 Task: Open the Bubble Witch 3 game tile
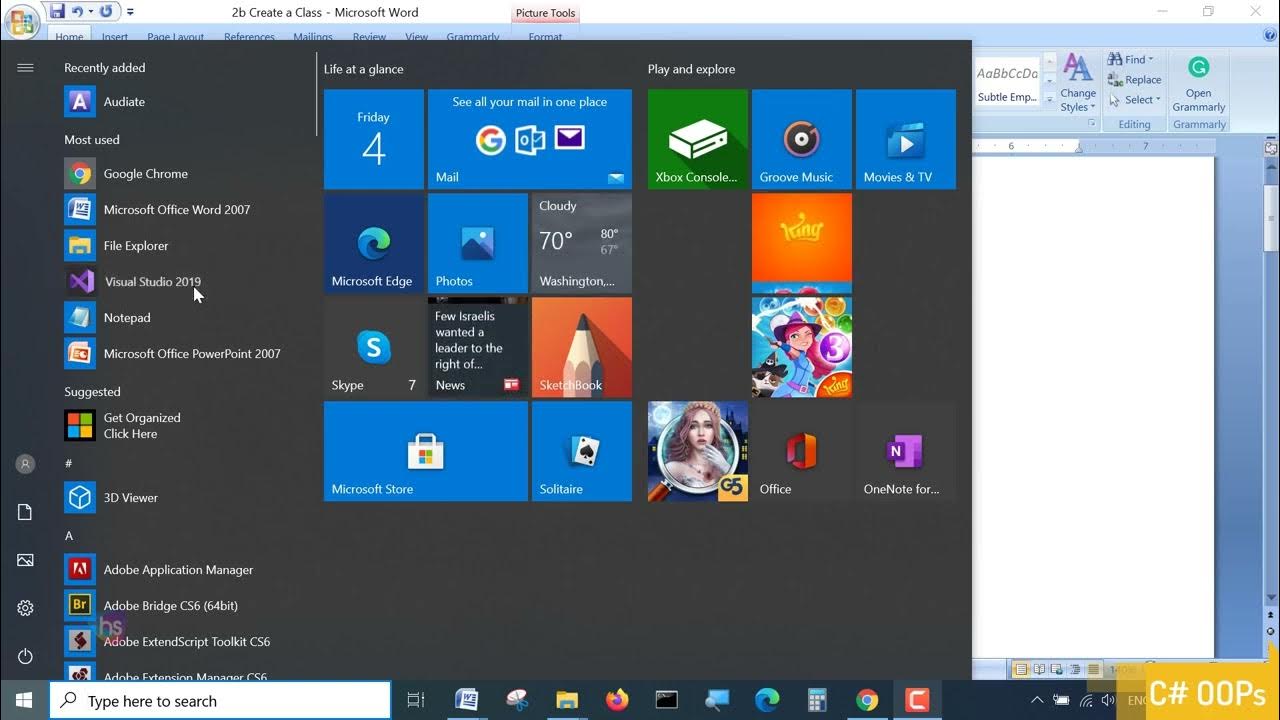tap(802, 347)
